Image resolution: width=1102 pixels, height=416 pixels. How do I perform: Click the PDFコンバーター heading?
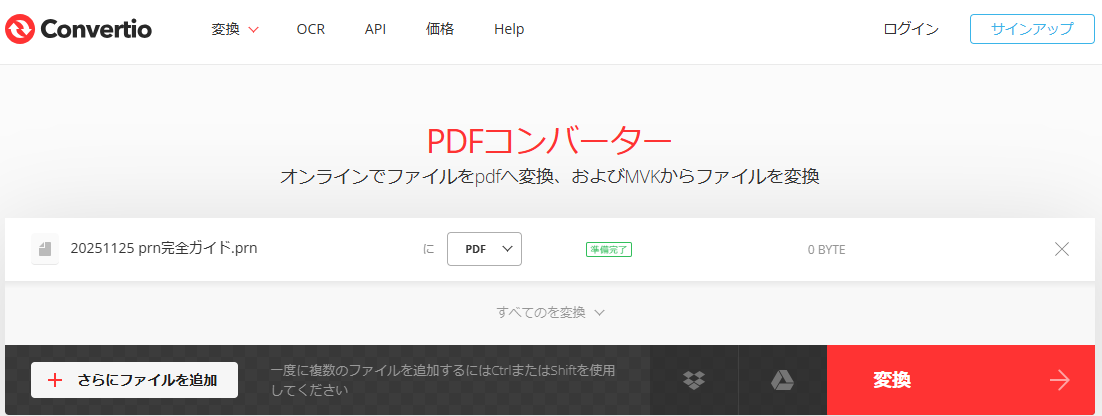pyautogui.click(x=550, y=141)
